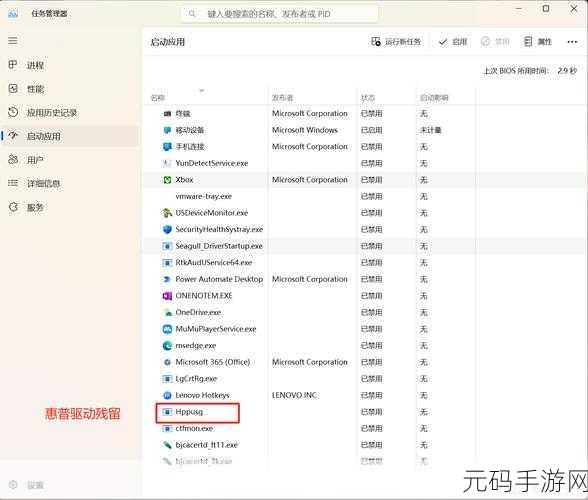Select the MuMuPlayerService.exe name text

click(x=216, y=329)
